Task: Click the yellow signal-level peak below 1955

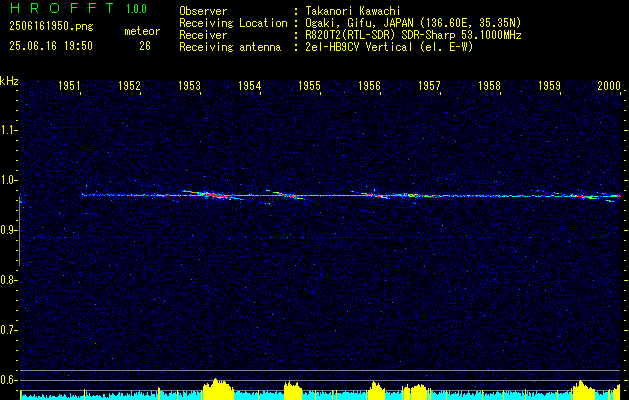Action: click(x=293, y=390)
